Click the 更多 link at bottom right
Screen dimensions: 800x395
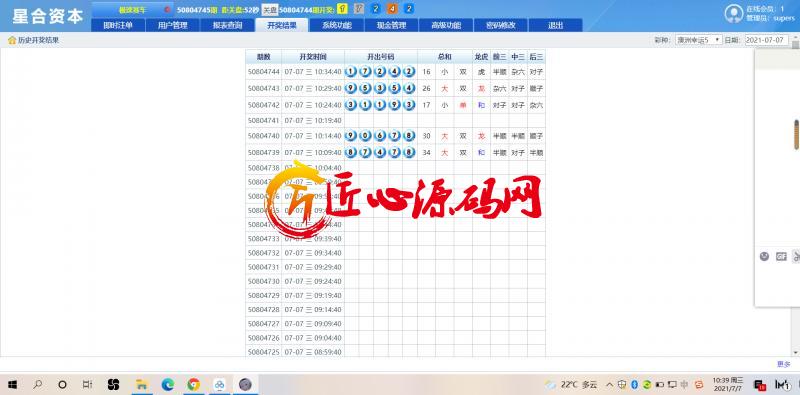784,364
